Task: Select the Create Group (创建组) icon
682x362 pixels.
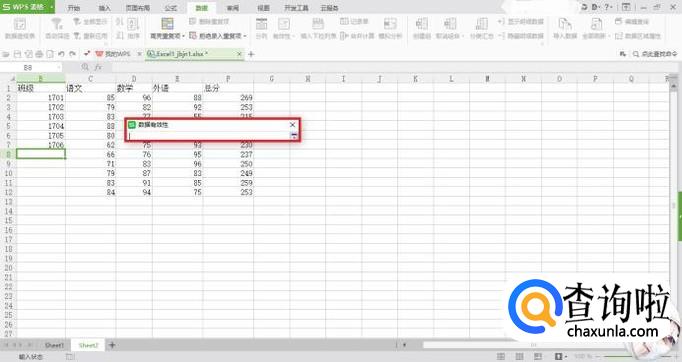Action: pyautogui.click(x=421, y=28)
